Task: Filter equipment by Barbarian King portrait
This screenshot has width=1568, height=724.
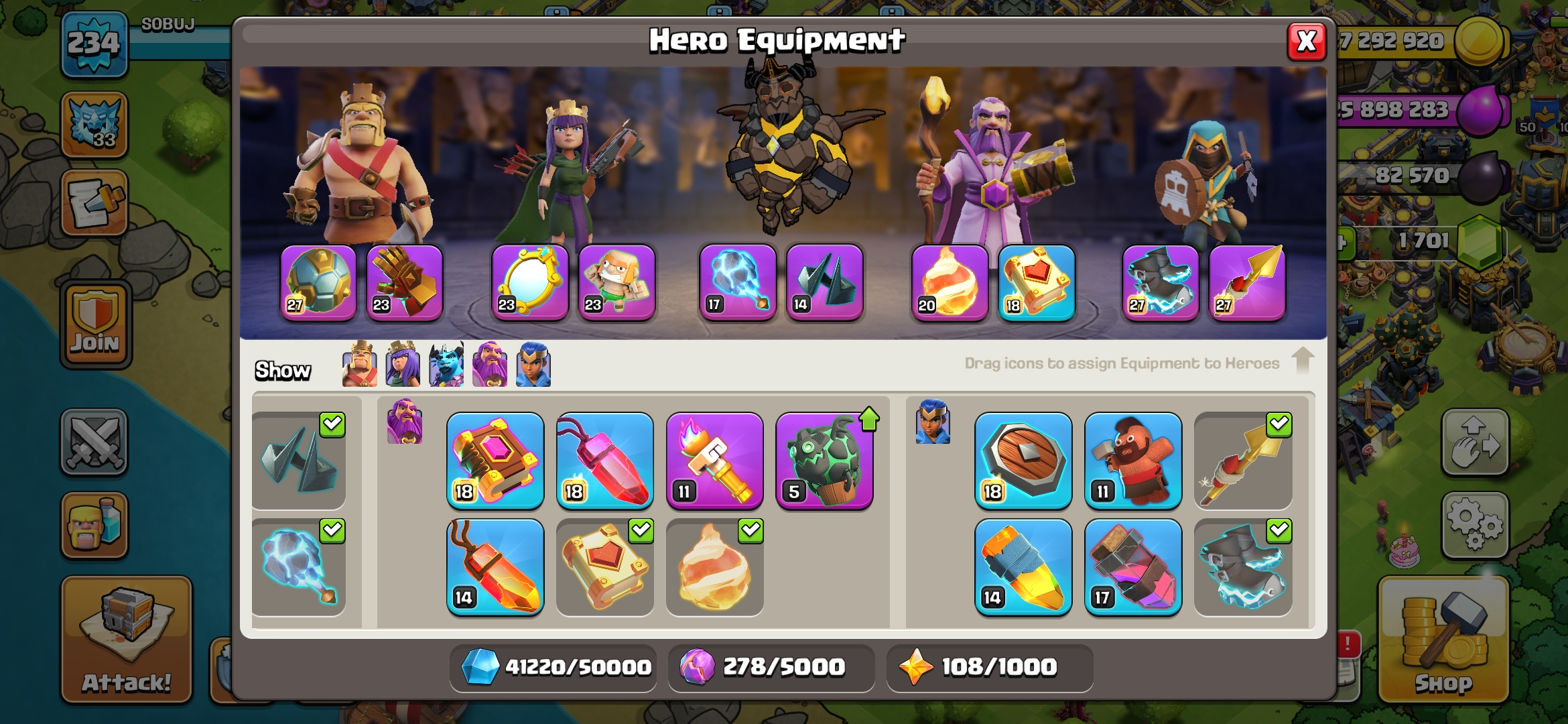Action: point(360,364)
